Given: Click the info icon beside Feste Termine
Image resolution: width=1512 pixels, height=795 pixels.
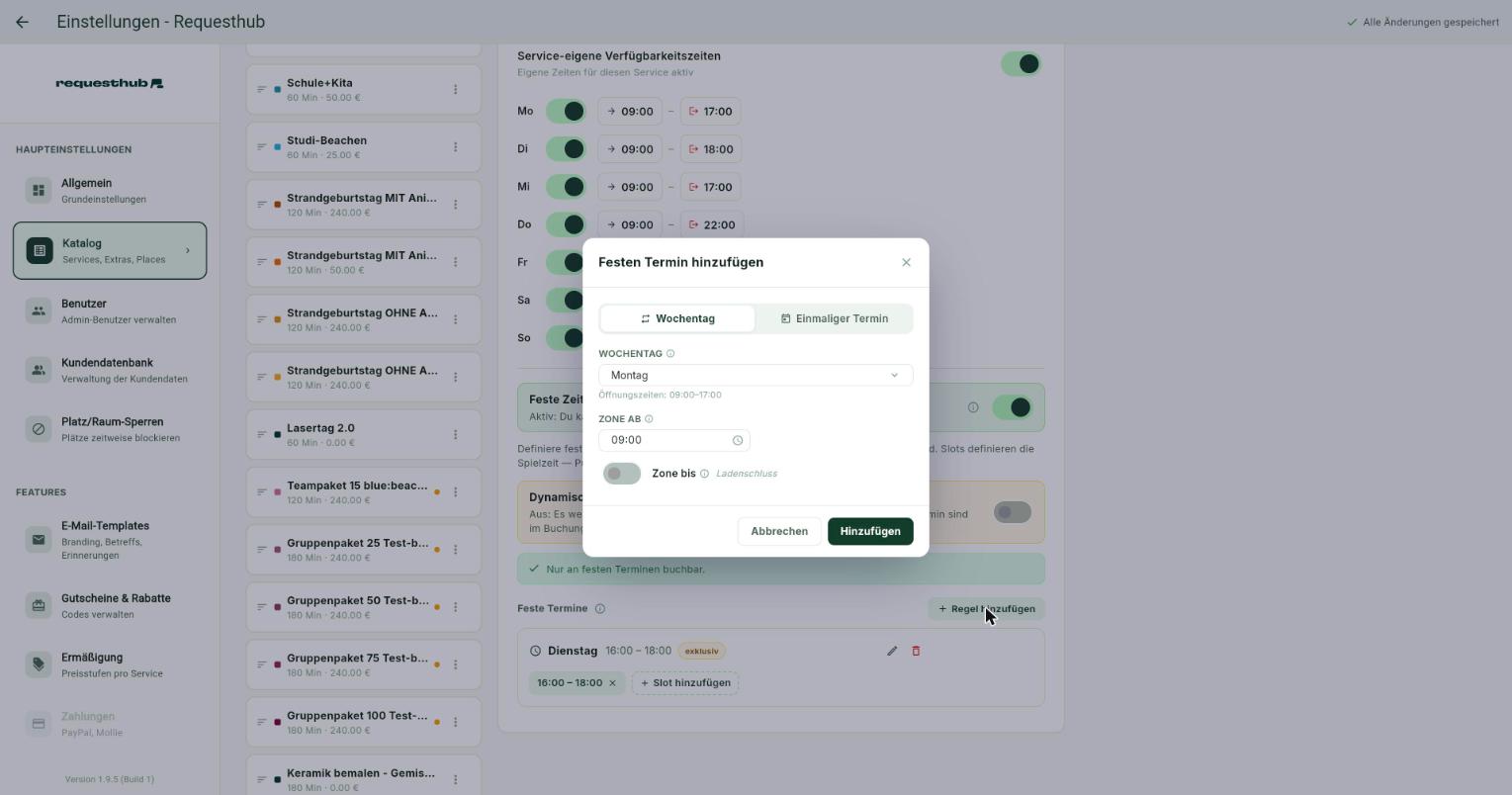Looking at the screenshot, I should 600,608.
